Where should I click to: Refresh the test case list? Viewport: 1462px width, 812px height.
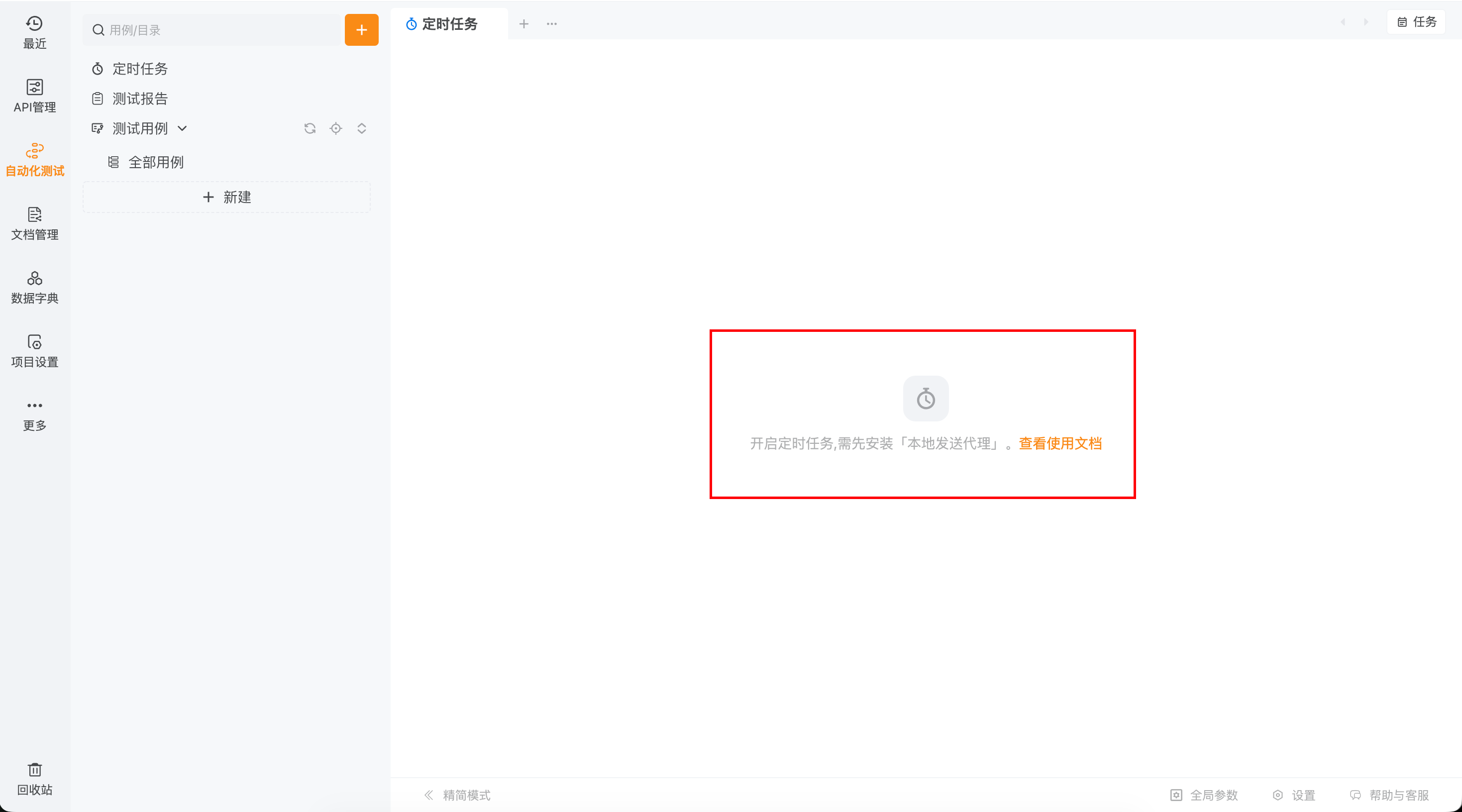click(310, 128)
